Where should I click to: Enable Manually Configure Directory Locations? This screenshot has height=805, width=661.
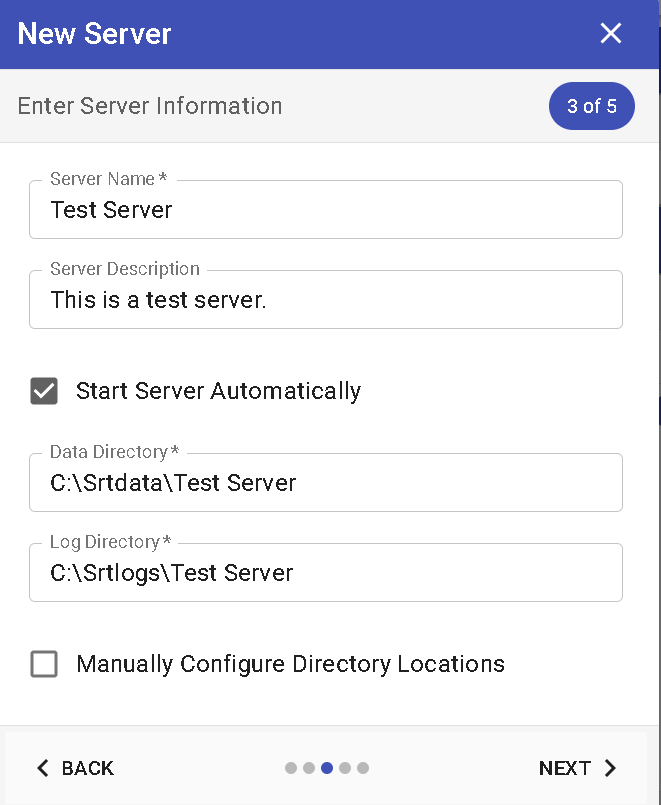coord(44,664)
